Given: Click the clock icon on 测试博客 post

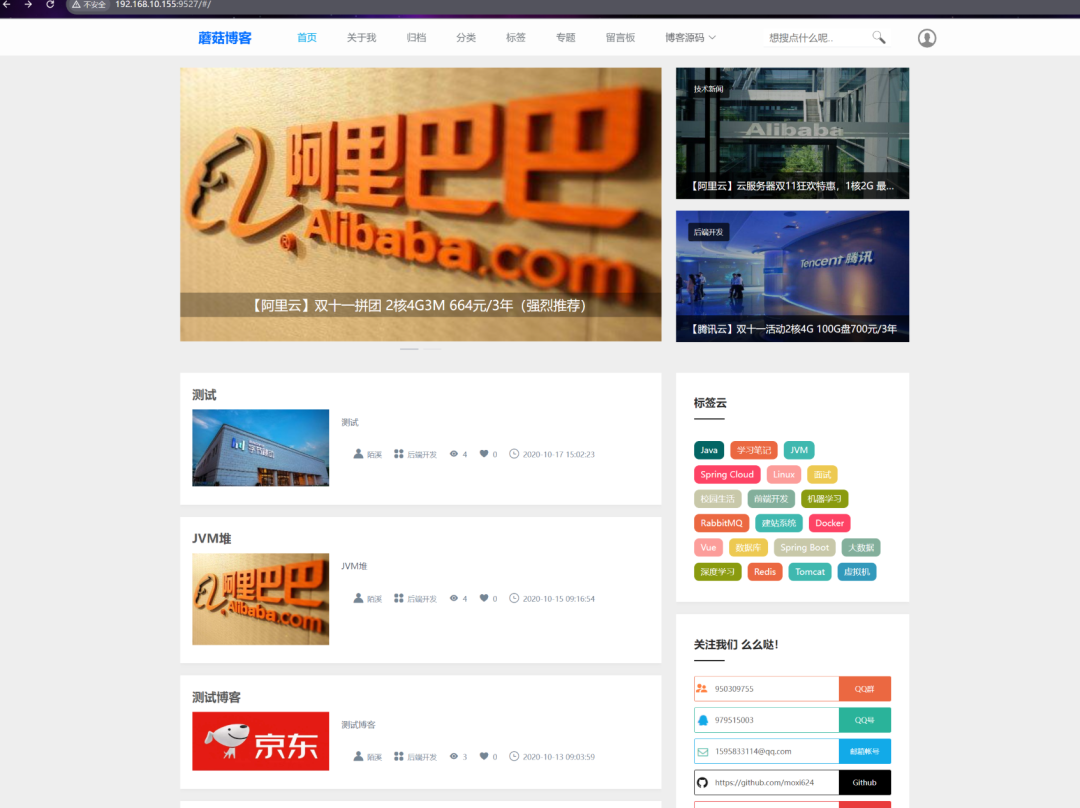Looking at the screenshot, I should click(x=514, y=756).
